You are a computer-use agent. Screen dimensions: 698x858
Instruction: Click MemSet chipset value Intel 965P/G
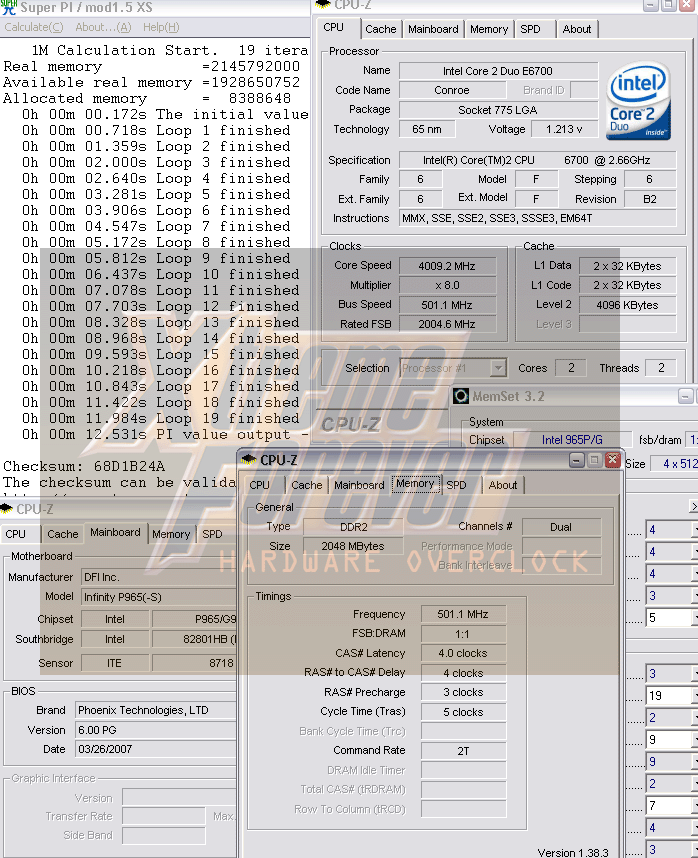pyautogui.click(x=572, y=440)
